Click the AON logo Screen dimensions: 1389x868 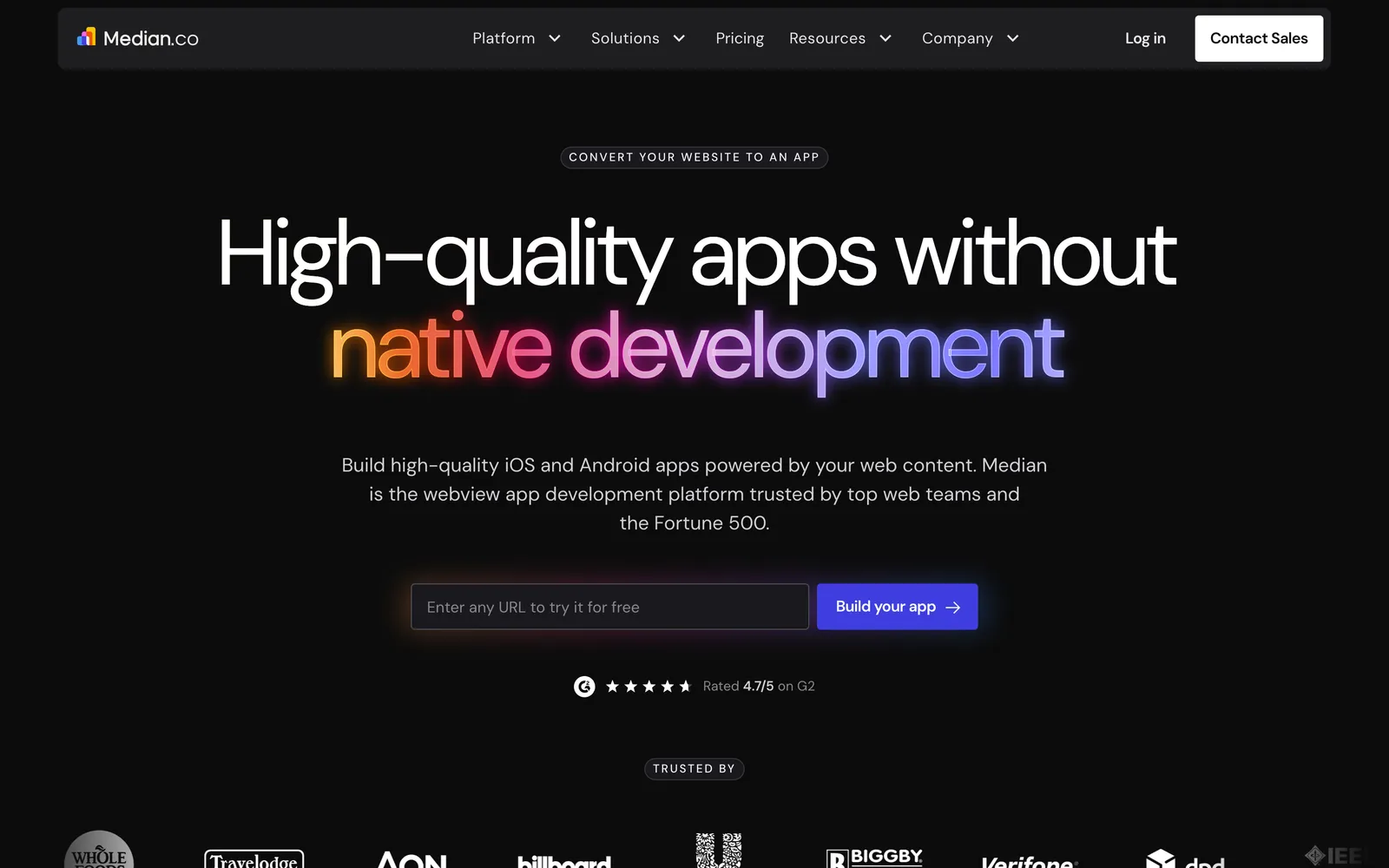click(411, 859)
